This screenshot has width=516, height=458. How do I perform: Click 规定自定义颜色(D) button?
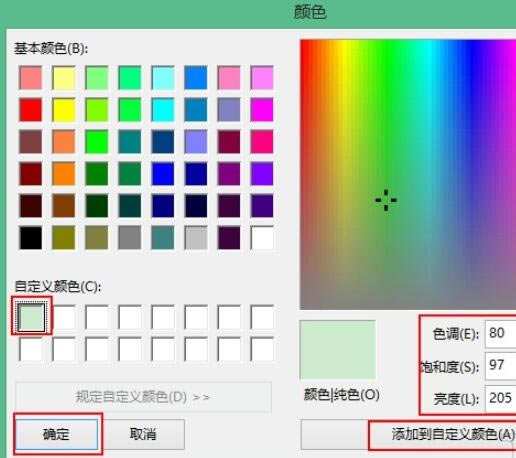(x=143, y=397)
